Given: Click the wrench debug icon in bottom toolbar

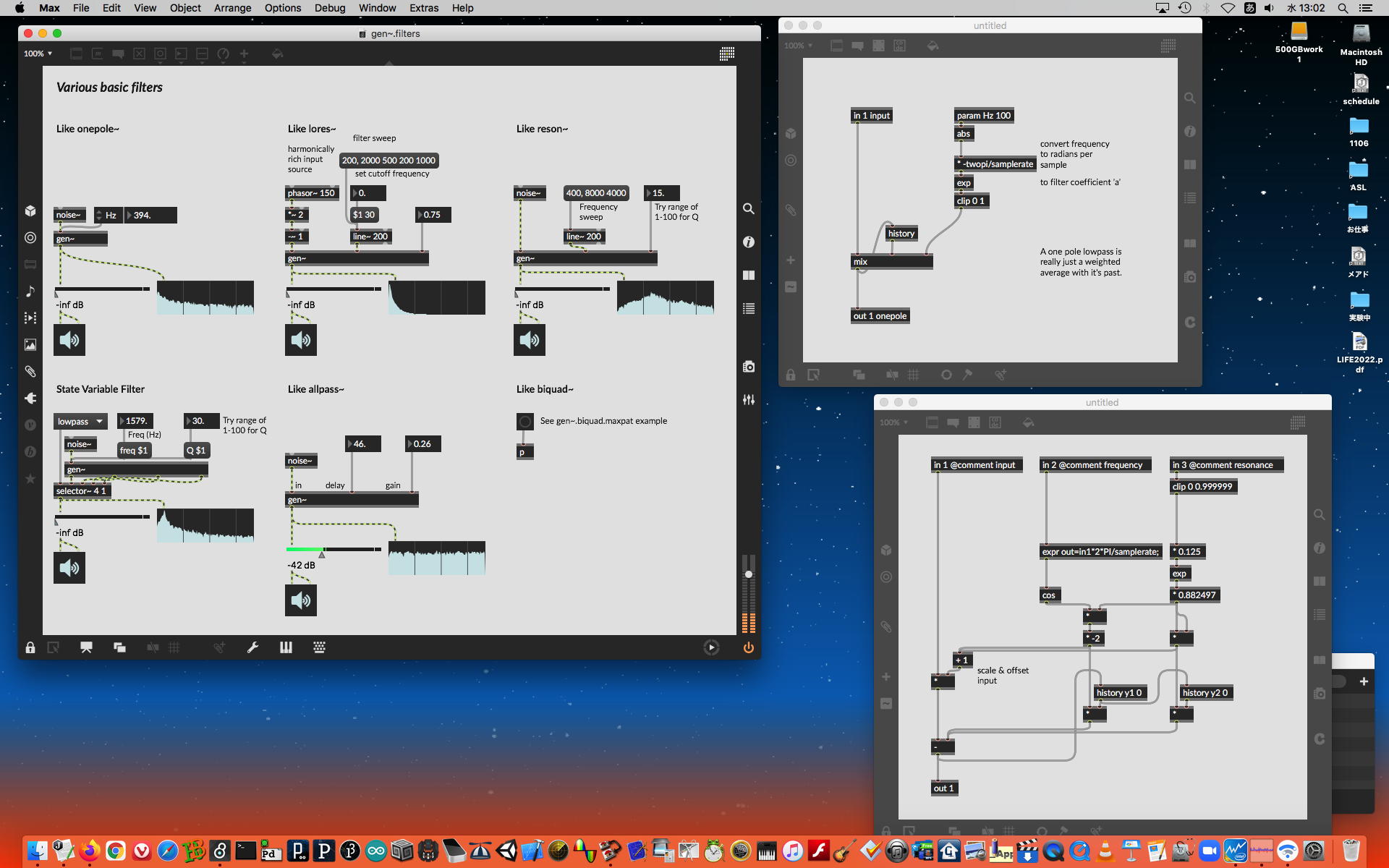Looking at the screenshot, I should click(x=252, y=647).
